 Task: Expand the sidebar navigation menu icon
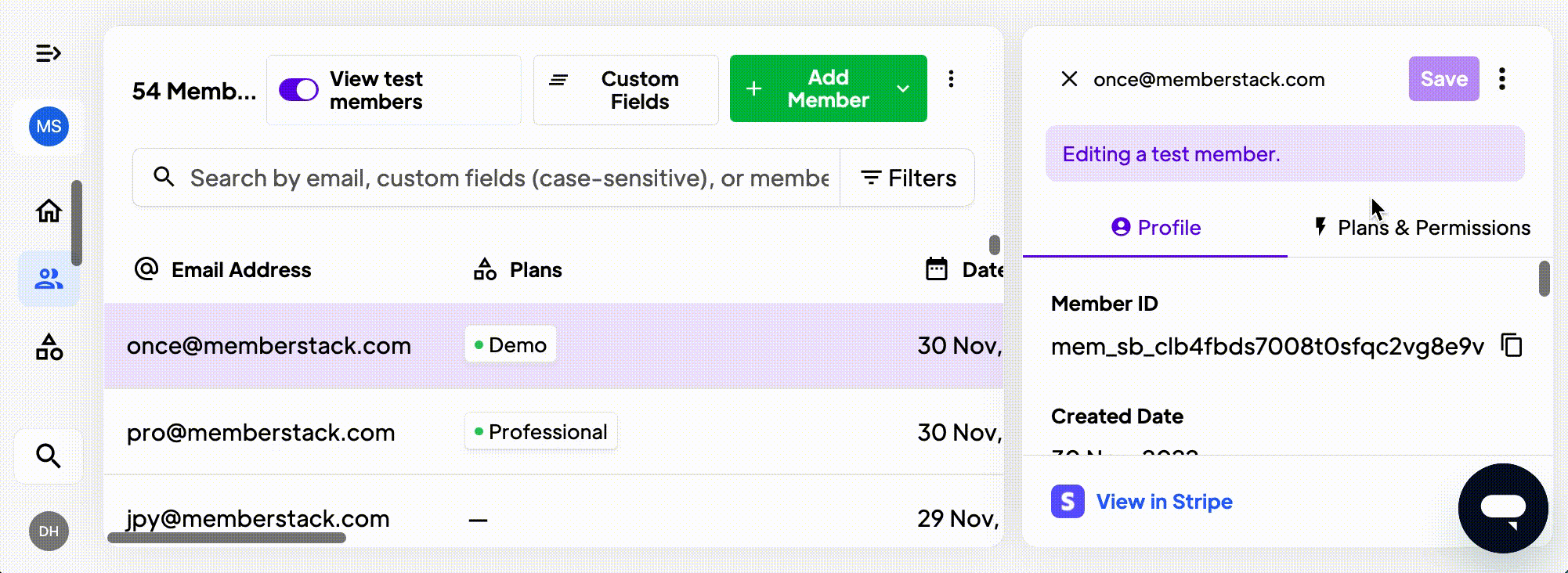click(x=48, y=53)
